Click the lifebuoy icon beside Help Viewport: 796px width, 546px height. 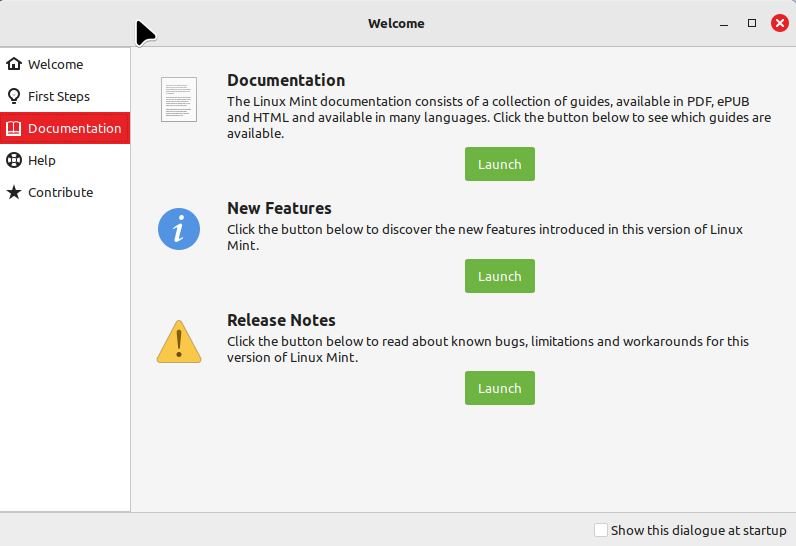pos(14,160)
